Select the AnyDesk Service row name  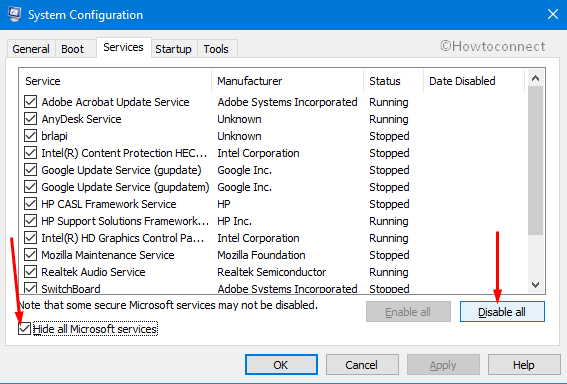(x=81, y=119)
